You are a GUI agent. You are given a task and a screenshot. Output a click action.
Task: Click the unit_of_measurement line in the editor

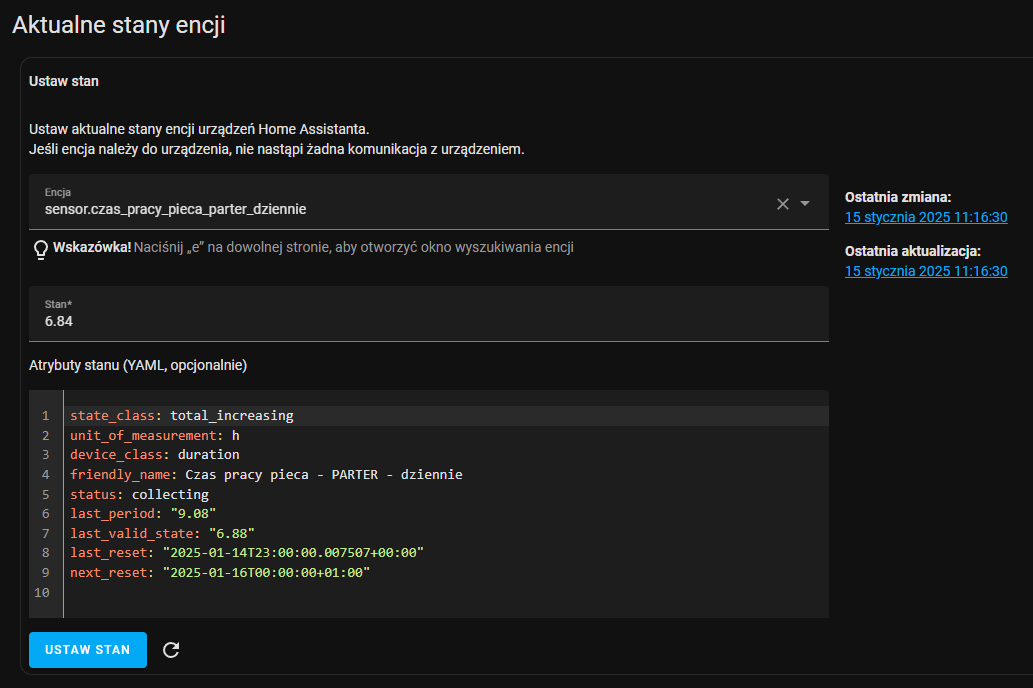[154, 435]
